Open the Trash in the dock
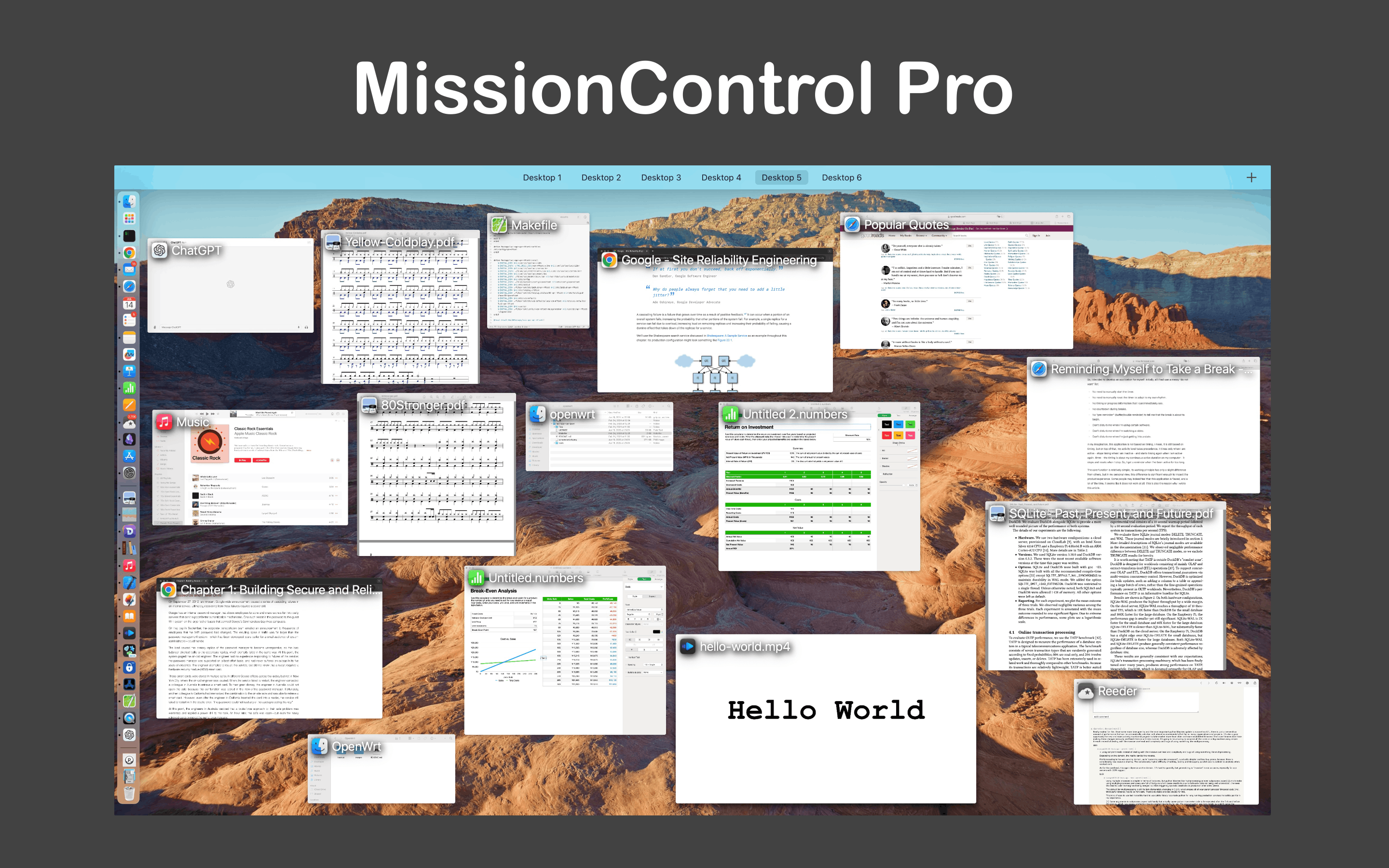Image resolution: width=1389 pixels, height=868 pixels. pyautogui.click(x=129, y=793)
